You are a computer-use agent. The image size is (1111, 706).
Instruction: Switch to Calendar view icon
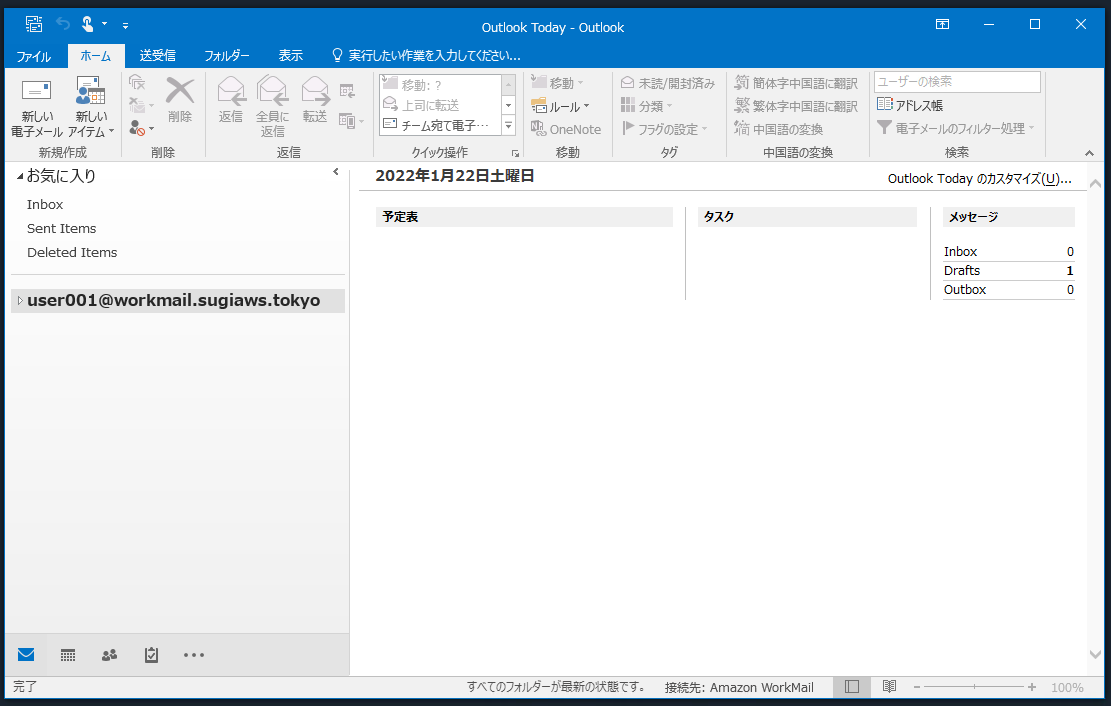coord(68,655)
